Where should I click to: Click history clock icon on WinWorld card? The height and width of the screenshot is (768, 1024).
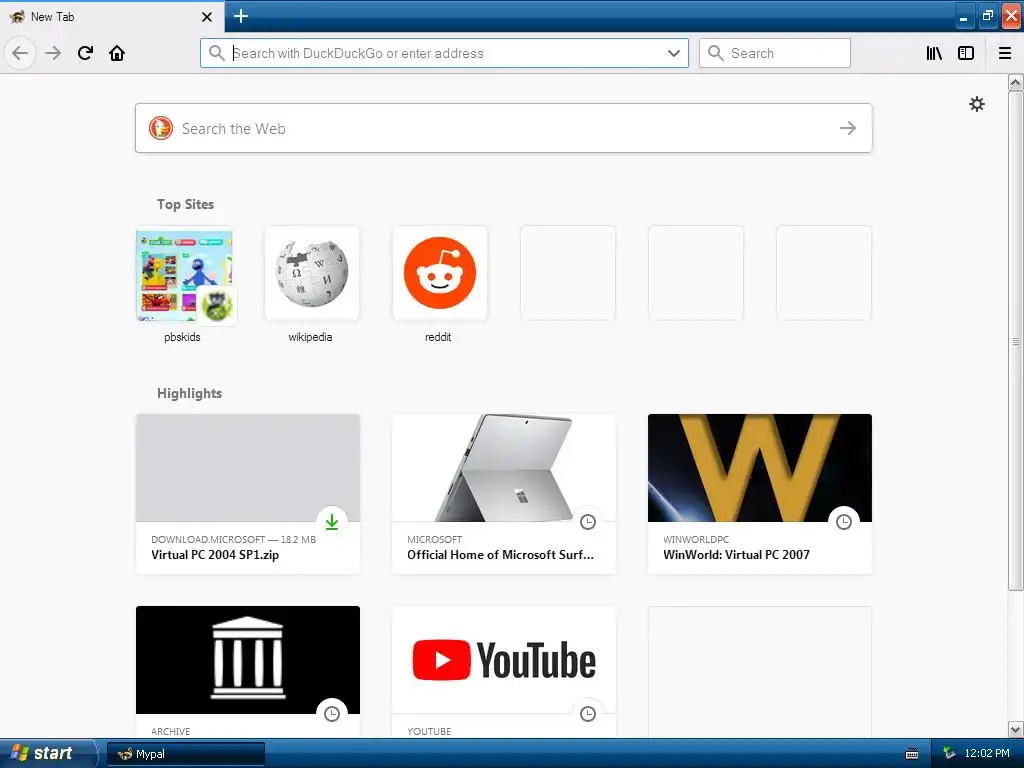coord(844,522)
